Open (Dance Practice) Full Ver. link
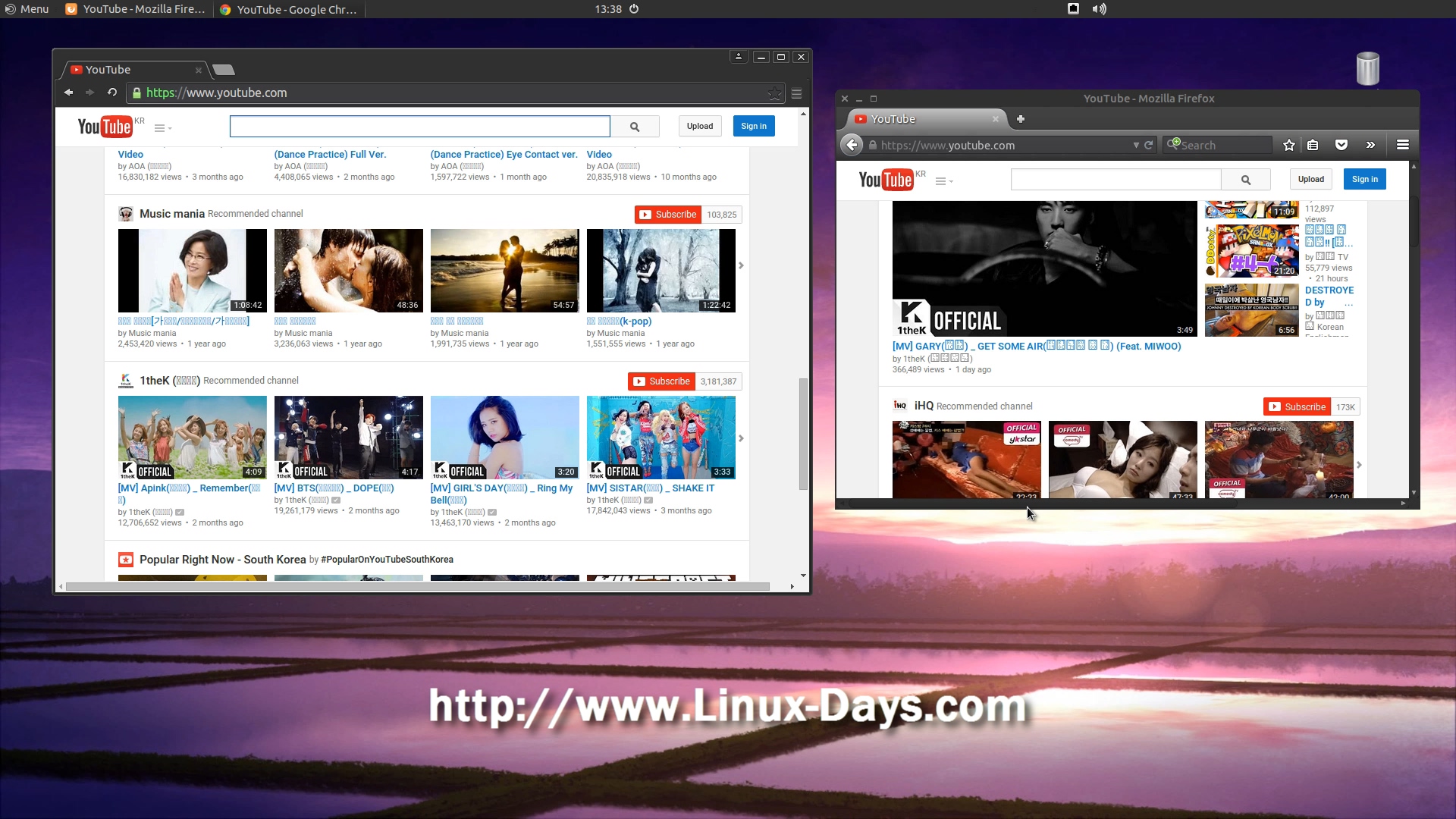Screen dimensions: 1456x819 [330, 154]
